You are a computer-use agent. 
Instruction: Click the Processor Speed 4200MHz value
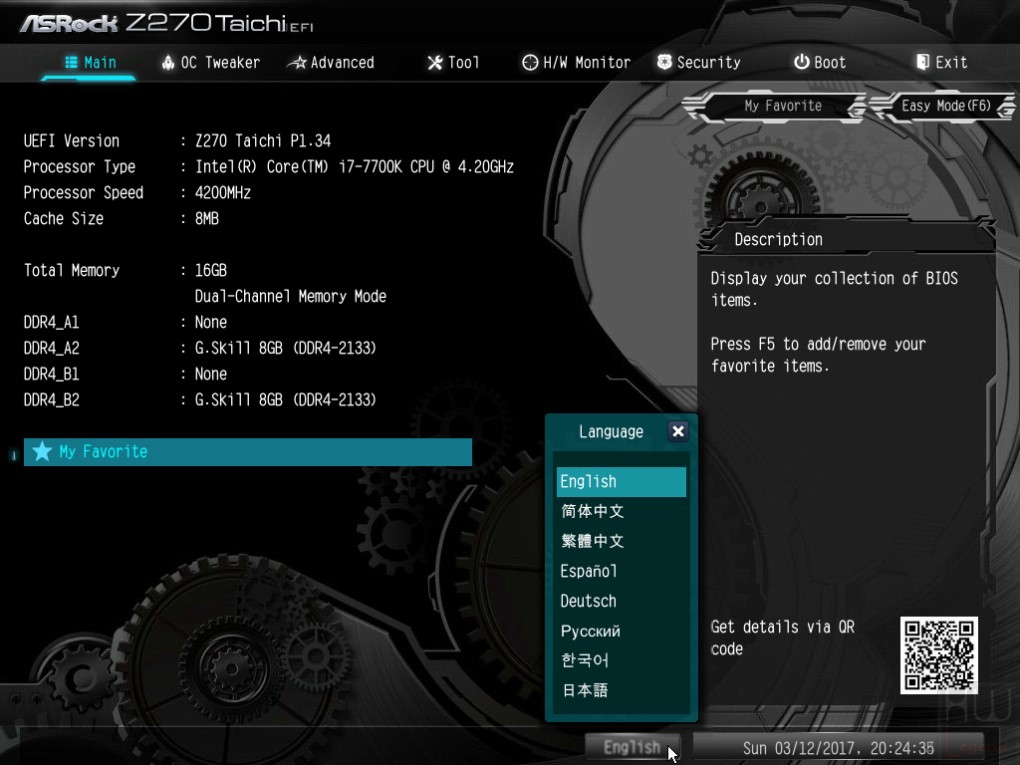[x=222, y=193]
